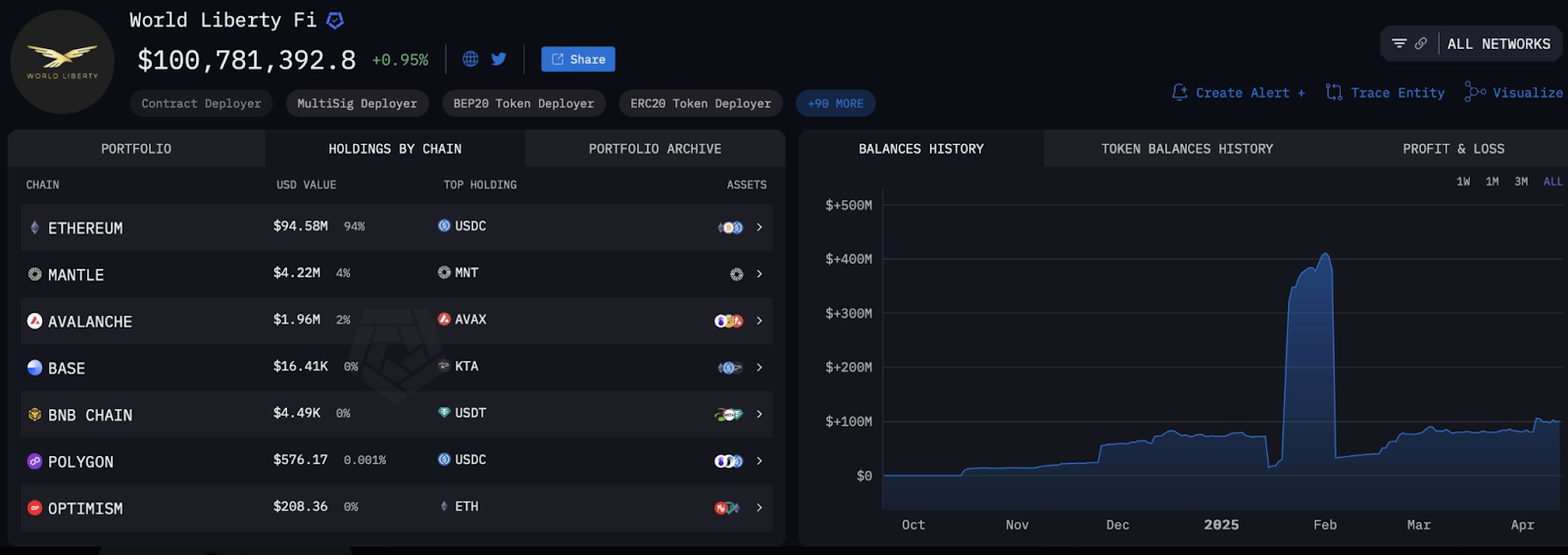Click the balance chart peak near Feb
The width and height of the screenshot is (1568, 555).
click(x=1325, y=254)
